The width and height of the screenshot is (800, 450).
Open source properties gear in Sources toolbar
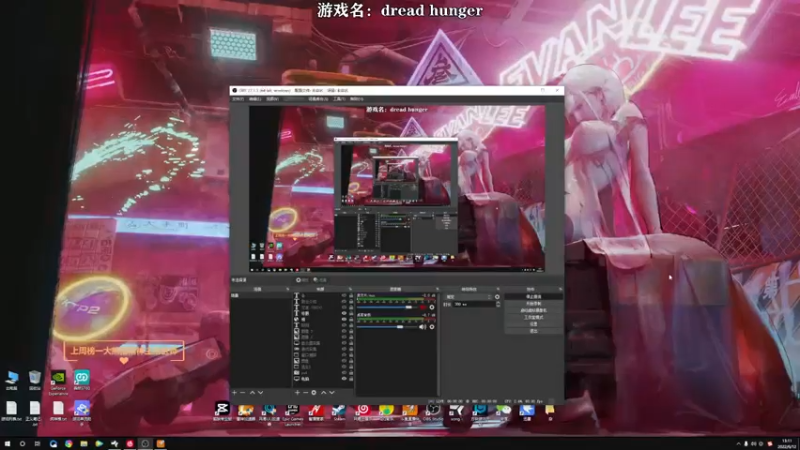[x=314, y=392]
